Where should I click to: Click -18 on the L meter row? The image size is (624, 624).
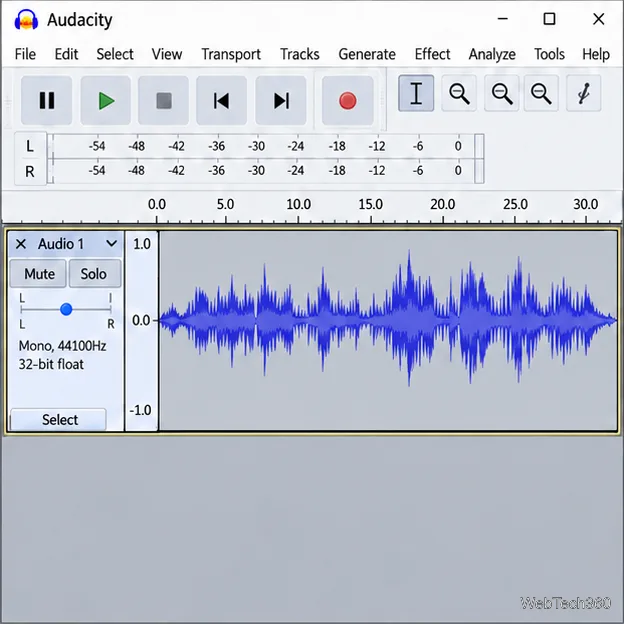[337, 146]
